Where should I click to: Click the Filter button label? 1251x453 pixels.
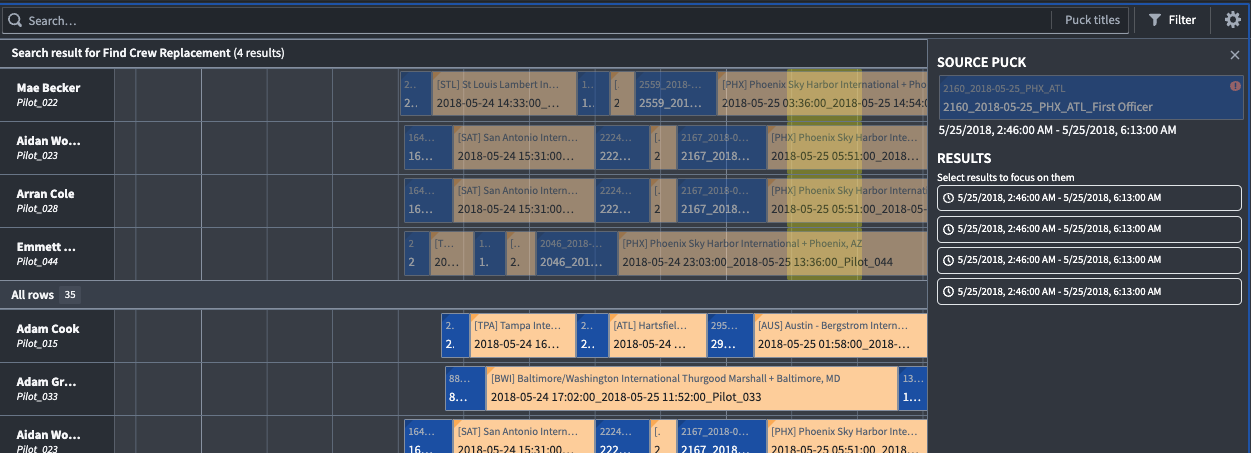[1182, 20]
